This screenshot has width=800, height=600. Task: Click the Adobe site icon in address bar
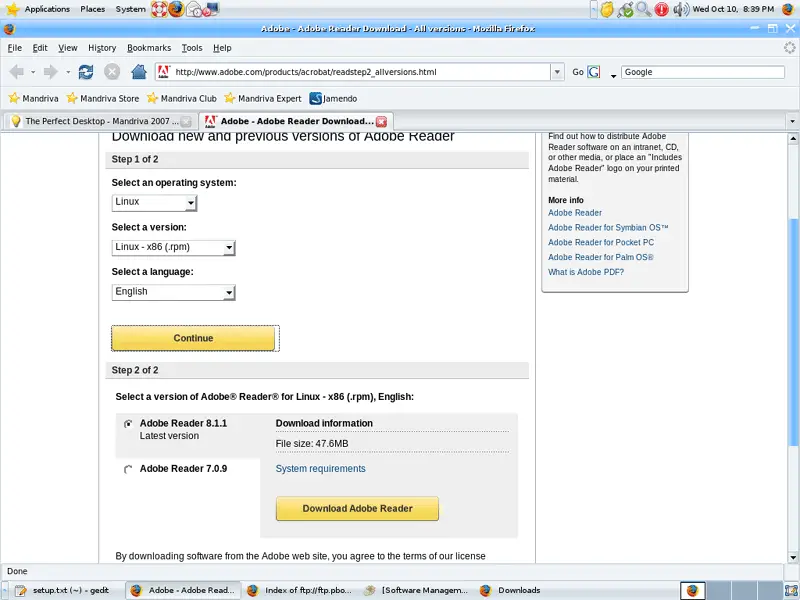click(x=163, y=72)
